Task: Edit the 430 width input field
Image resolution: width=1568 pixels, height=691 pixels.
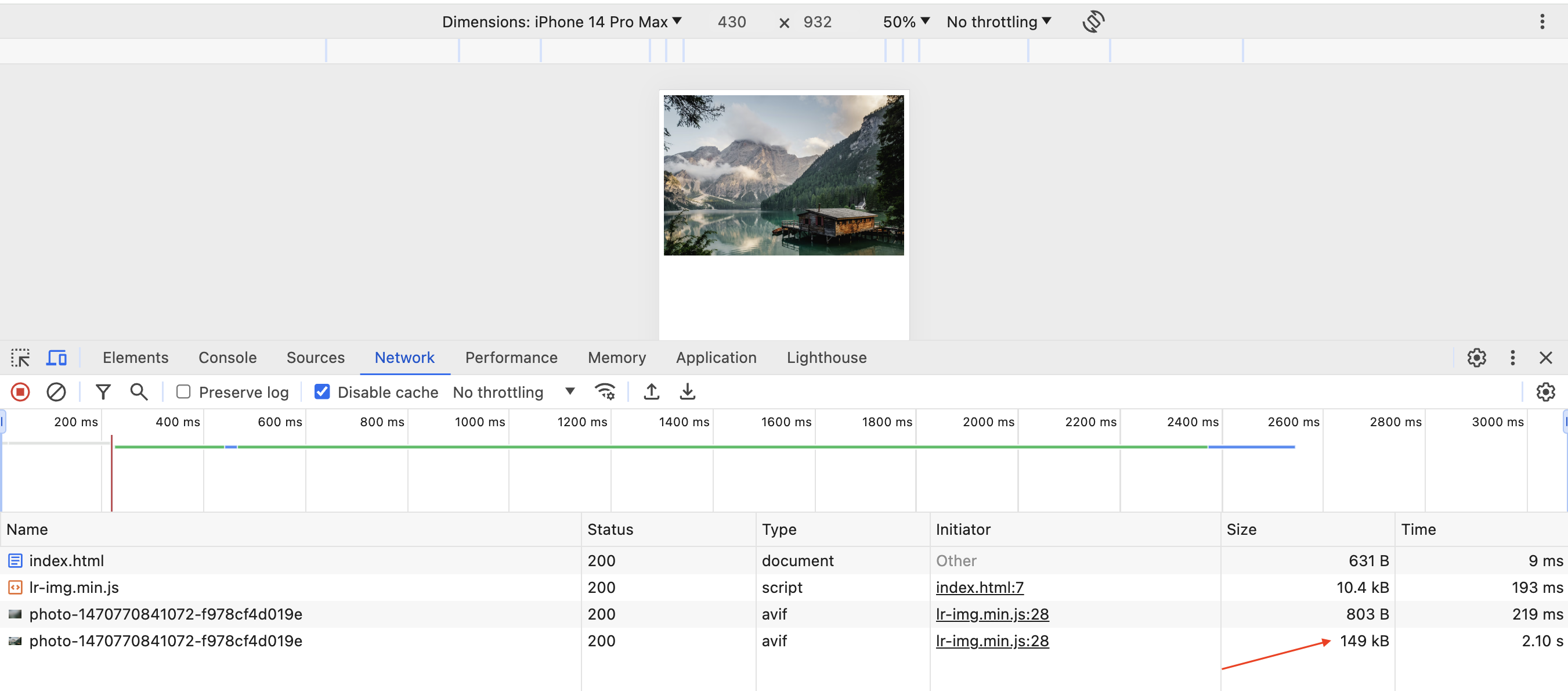Action: pyautogui.click(x=731, y=21)
